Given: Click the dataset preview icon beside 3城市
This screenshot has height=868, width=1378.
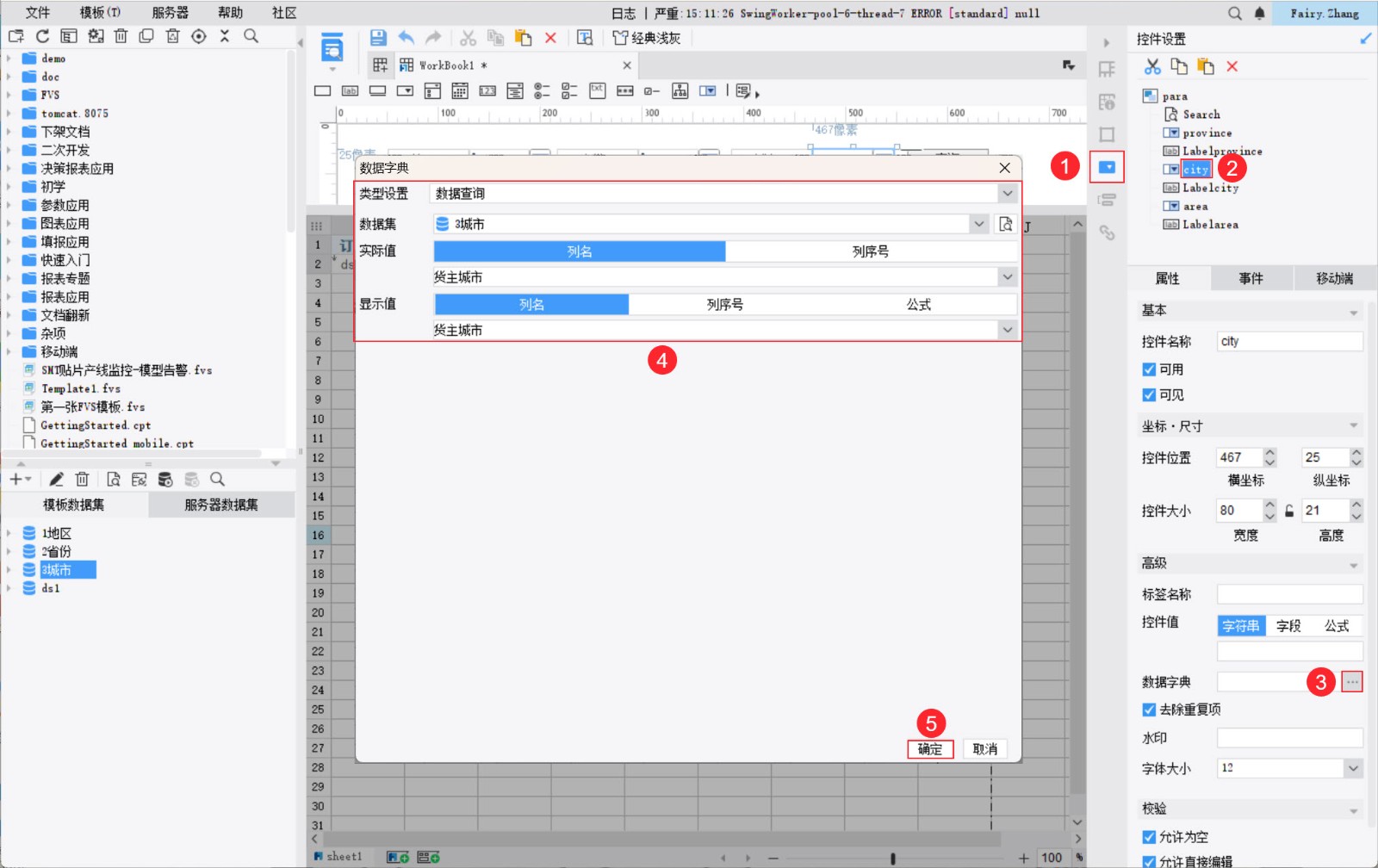Looking at the screenshot, I should [x=1006, y=225].
